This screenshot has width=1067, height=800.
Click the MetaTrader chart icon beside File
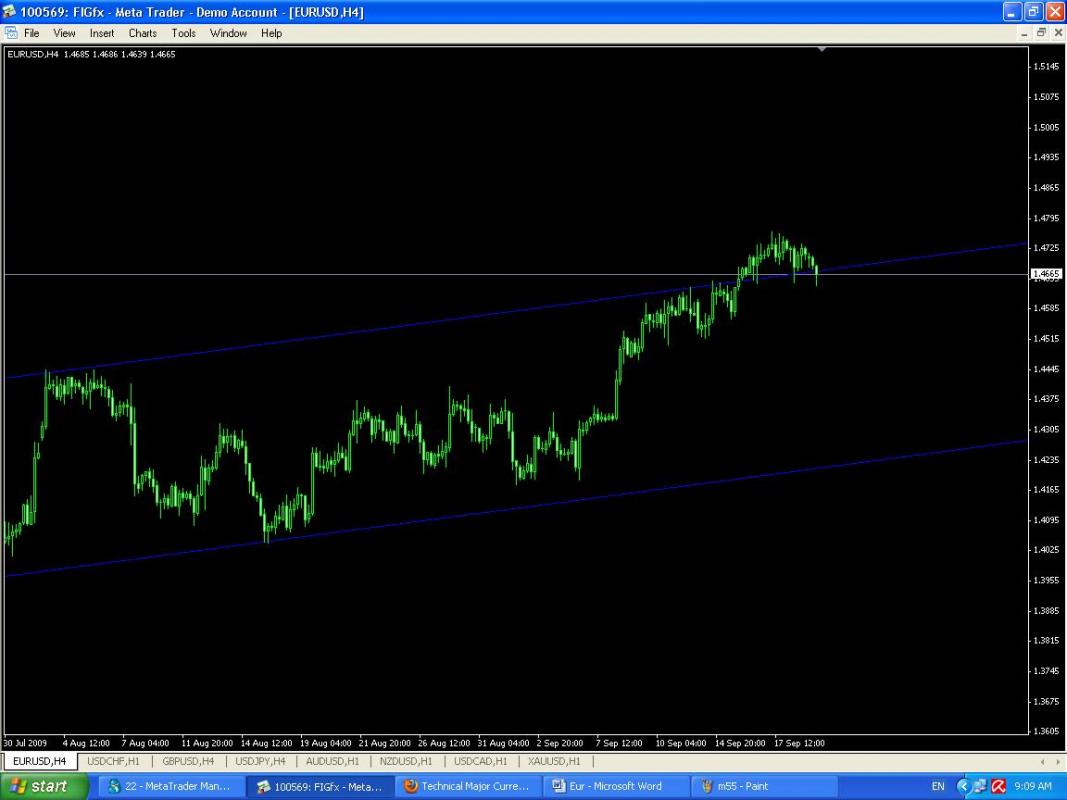[11, 33]
